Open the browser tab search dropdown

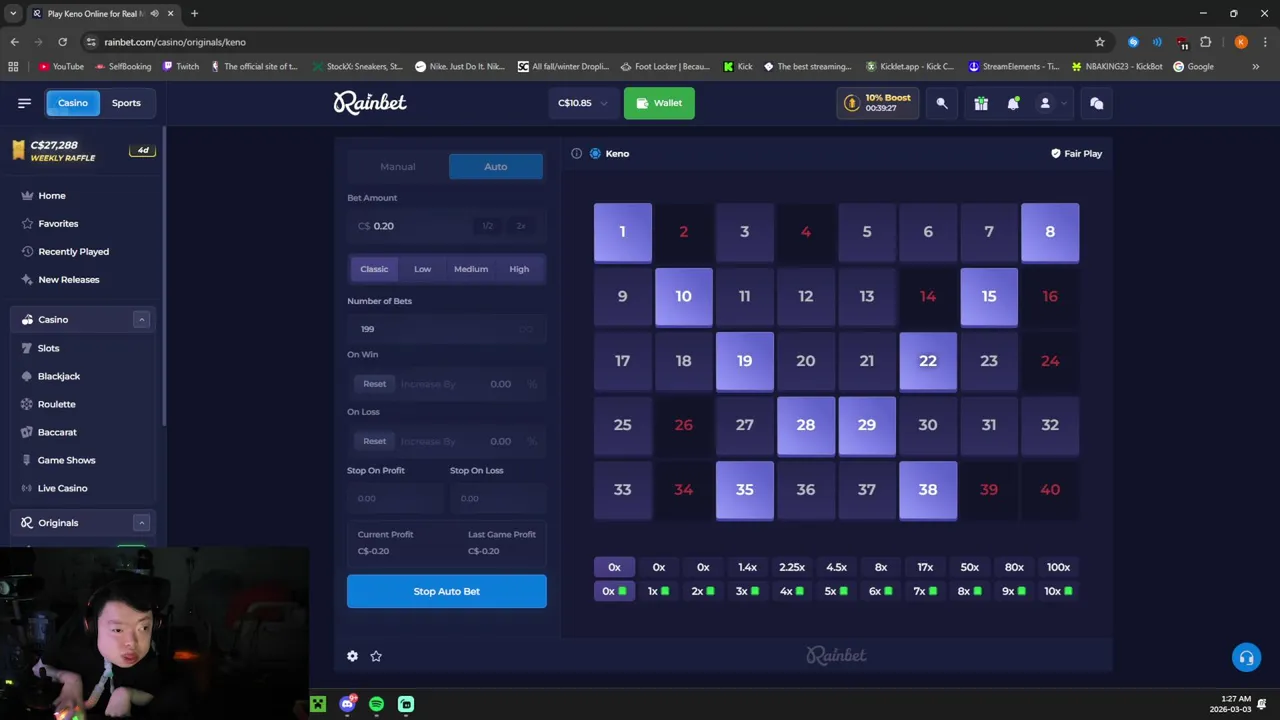(13, 13)
